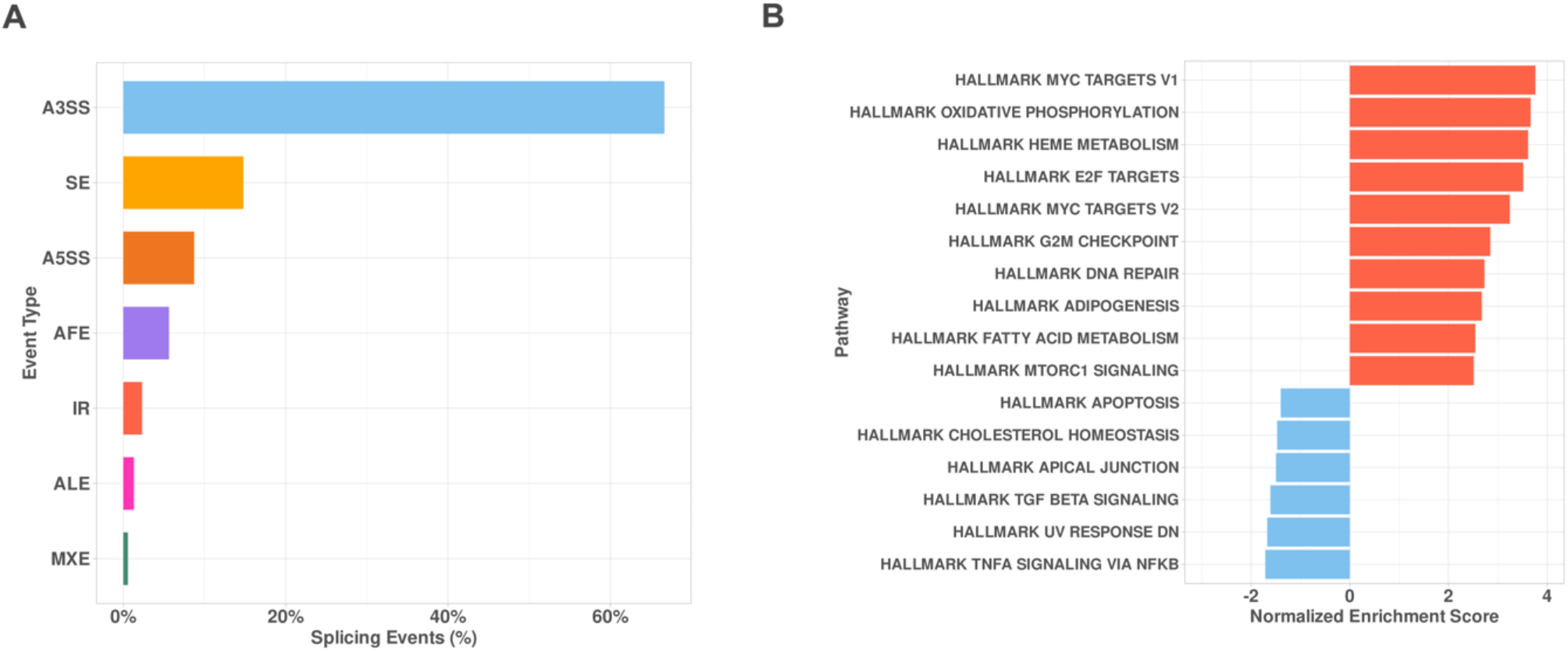Click the orange SE bar
This screenshot has height=651, width=1568.
point(183,183)
